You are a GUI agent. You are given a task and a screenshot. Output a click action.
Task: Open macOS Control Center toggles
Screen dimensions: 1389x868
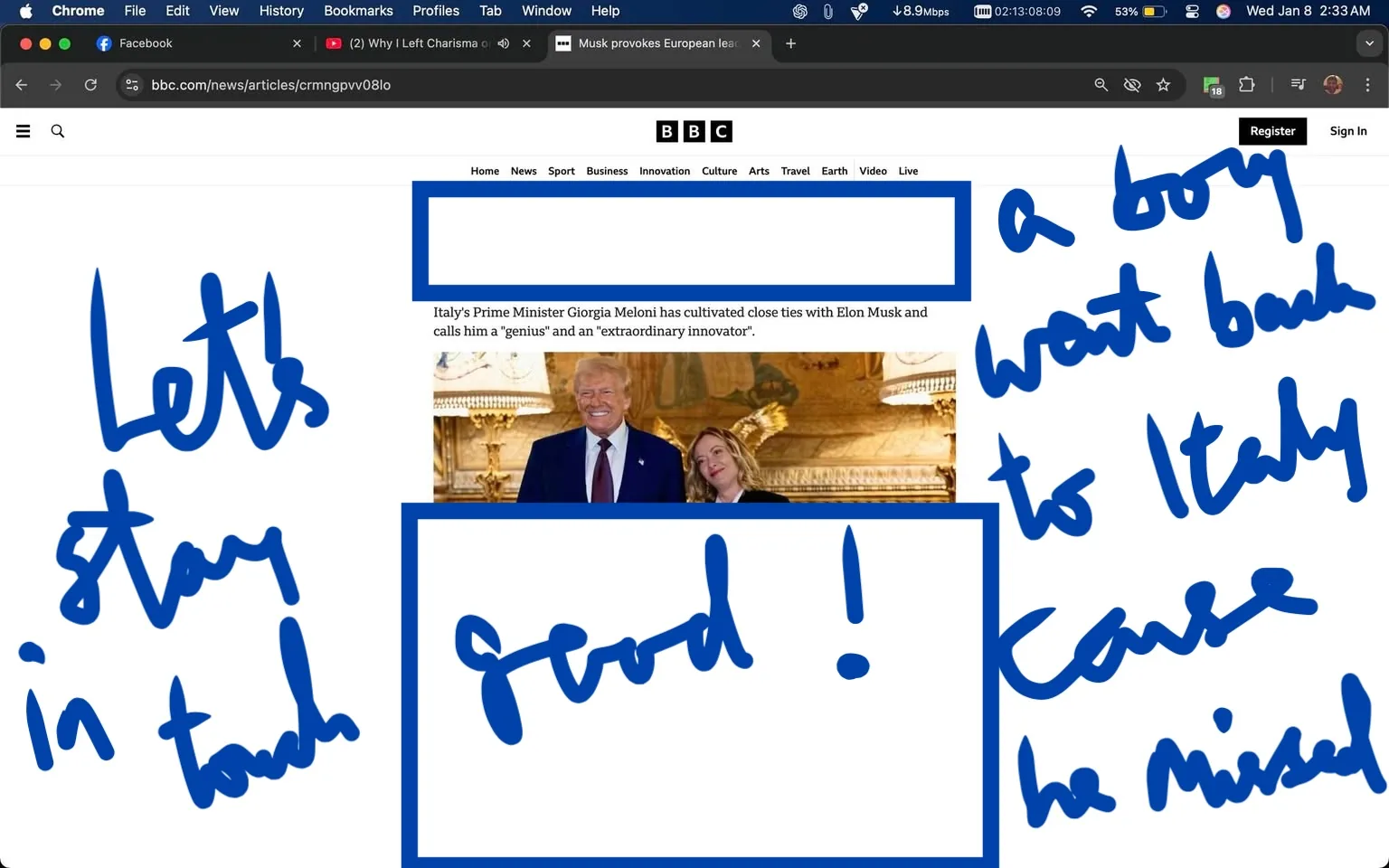1192,11
